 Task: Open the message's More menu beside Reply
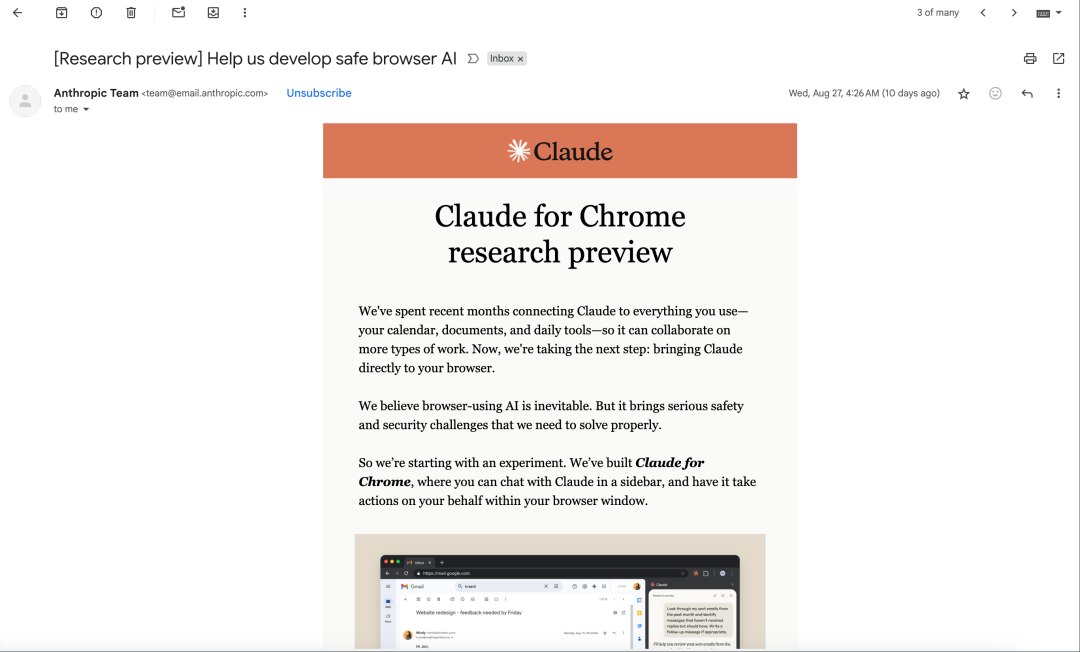point(1059,93)
